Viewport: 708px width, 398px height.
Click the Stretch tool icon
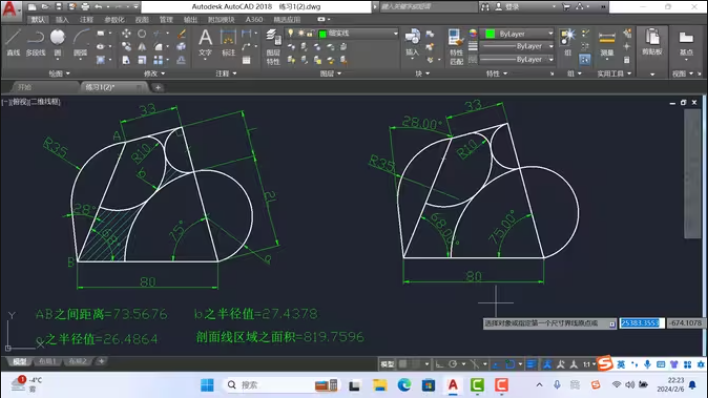pos(126,60)
